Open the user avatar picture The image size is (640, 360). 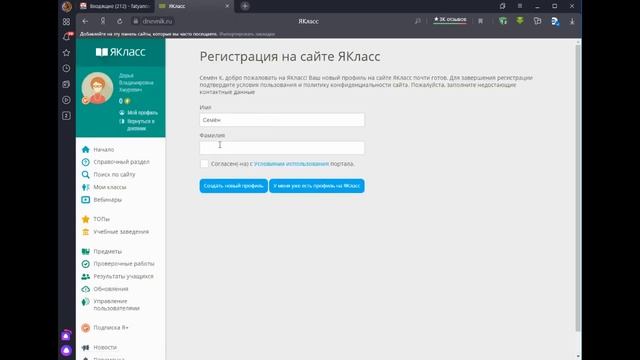pyautogui.click(x=97, y=88)
